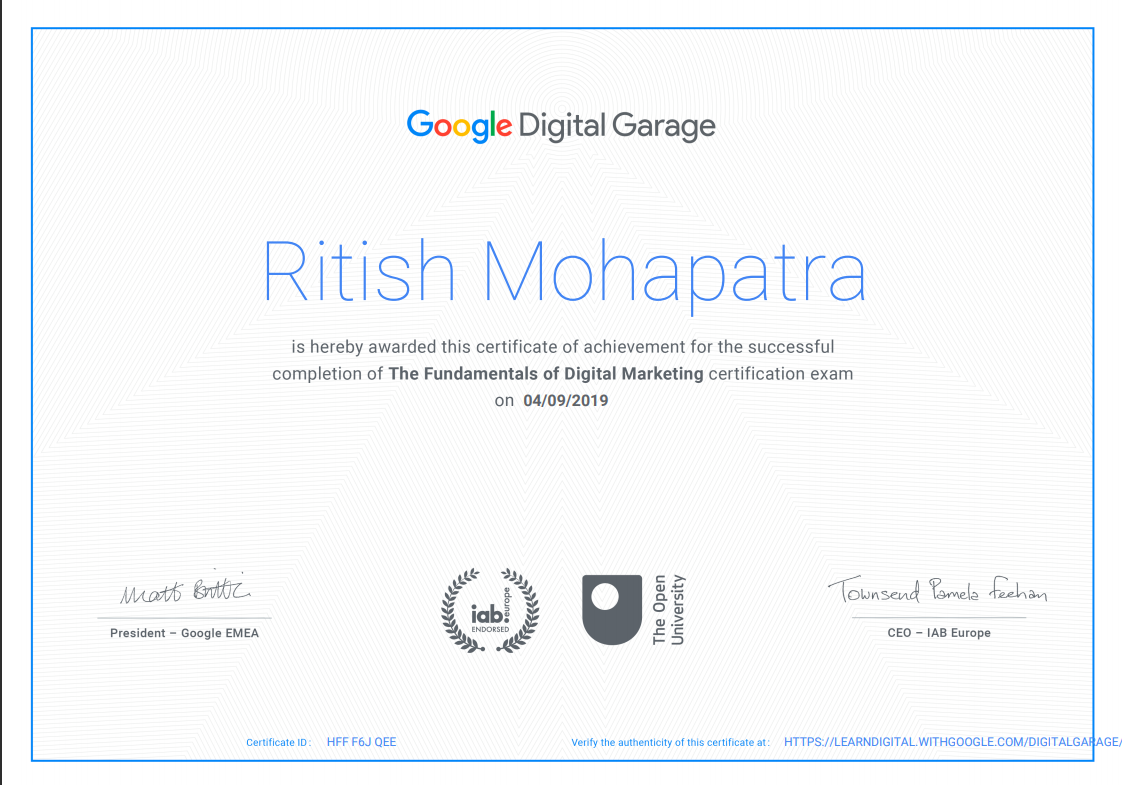Click the exam date 04/09/2019
Screen dimensions: 1122x785
(x=566, y=401)
